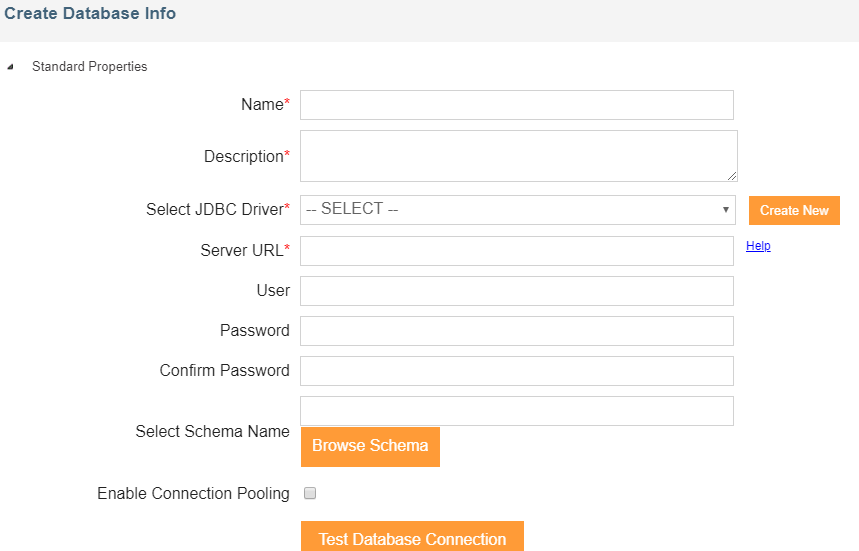Click the Create New driver button

coord(794,210)
